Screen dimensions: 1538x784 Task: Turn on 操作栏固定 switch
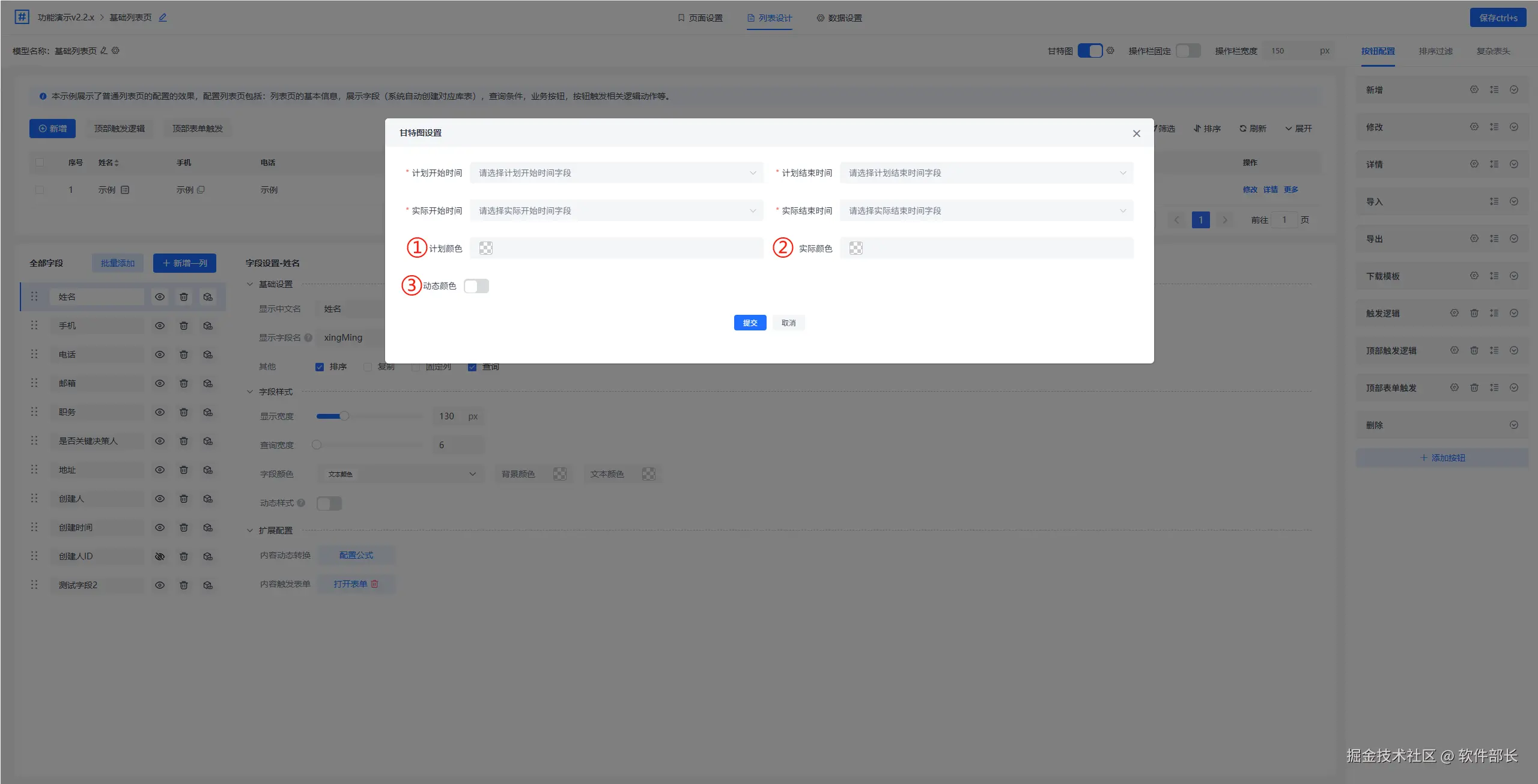pyautogui.click(x=1188, y=50)
